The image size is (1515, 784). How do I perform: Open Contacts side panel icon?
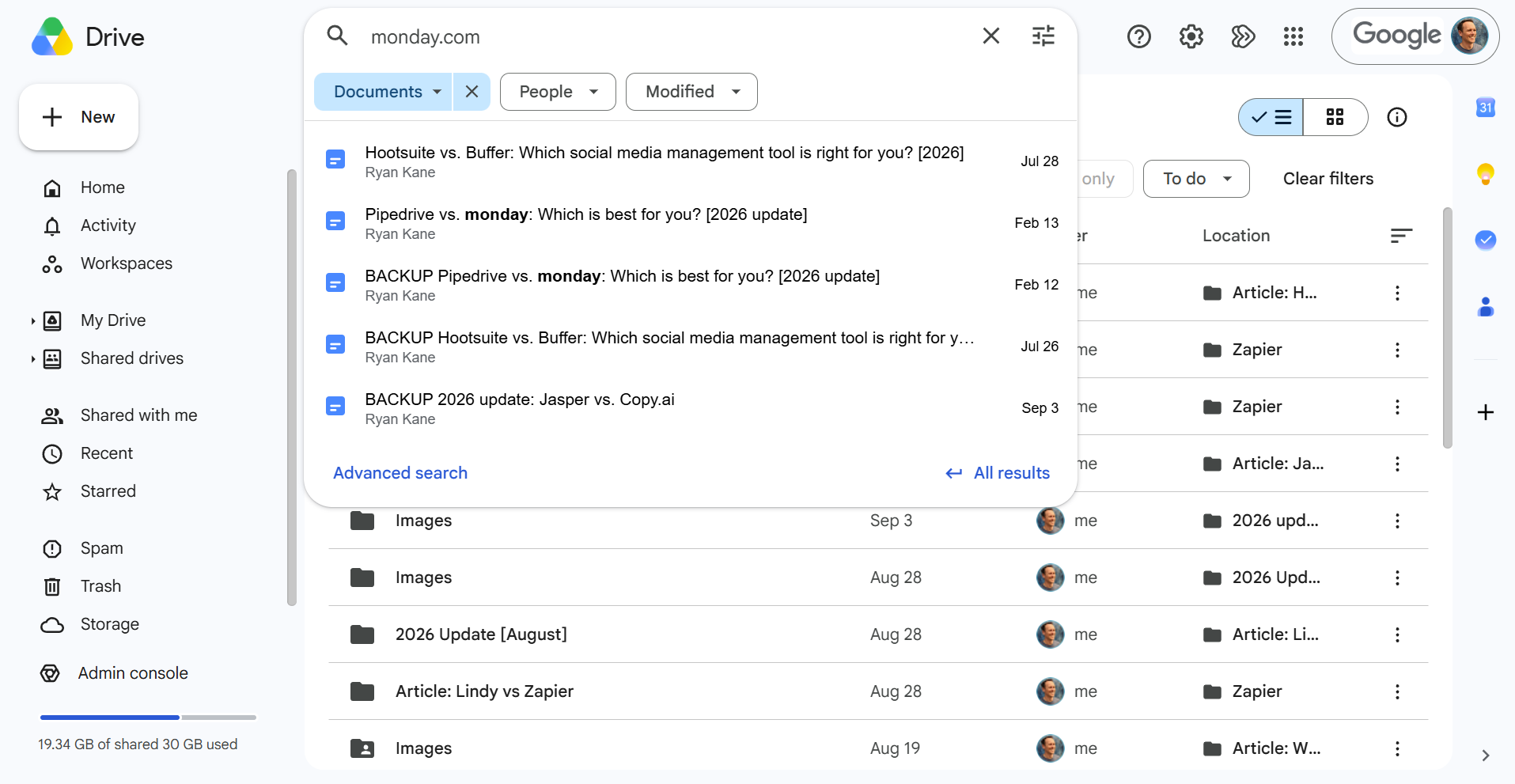coord(1486,306)
